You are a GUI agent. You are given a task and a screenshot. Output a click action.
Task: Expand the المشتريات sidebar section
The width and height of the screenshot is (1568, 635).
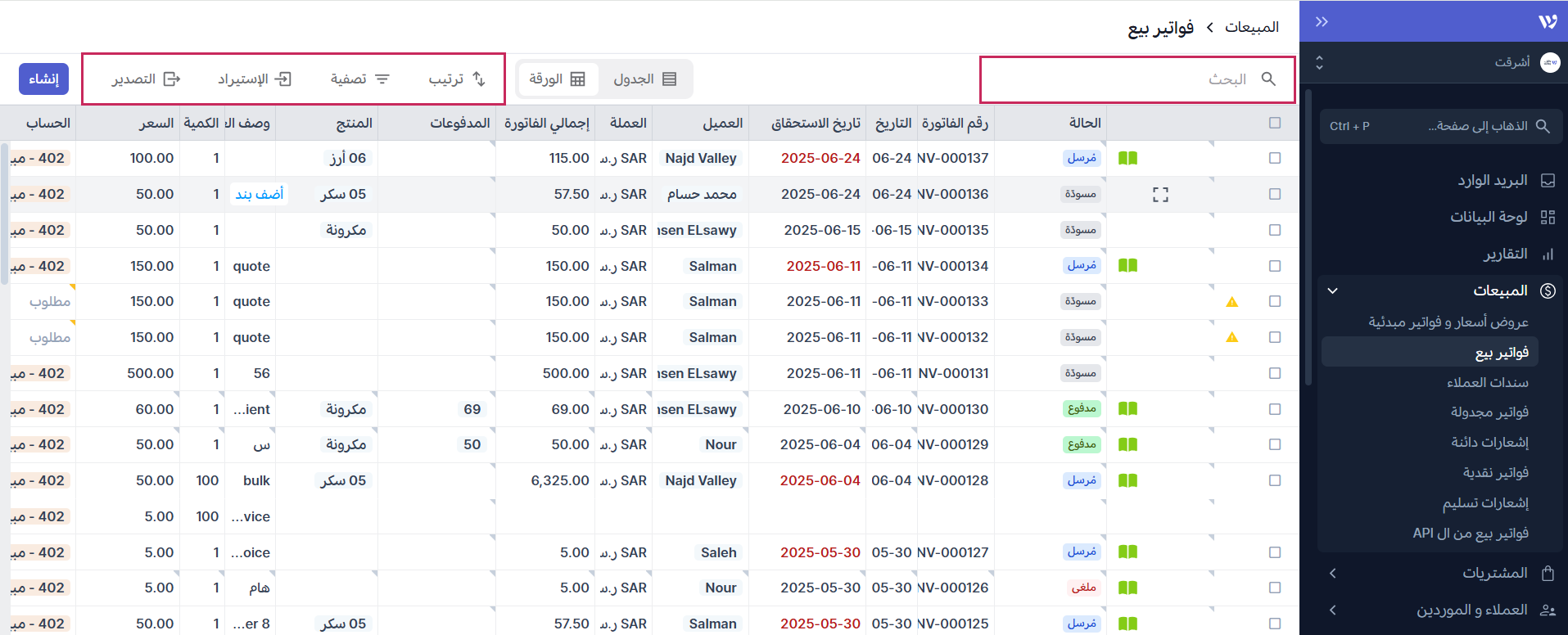1332,573
